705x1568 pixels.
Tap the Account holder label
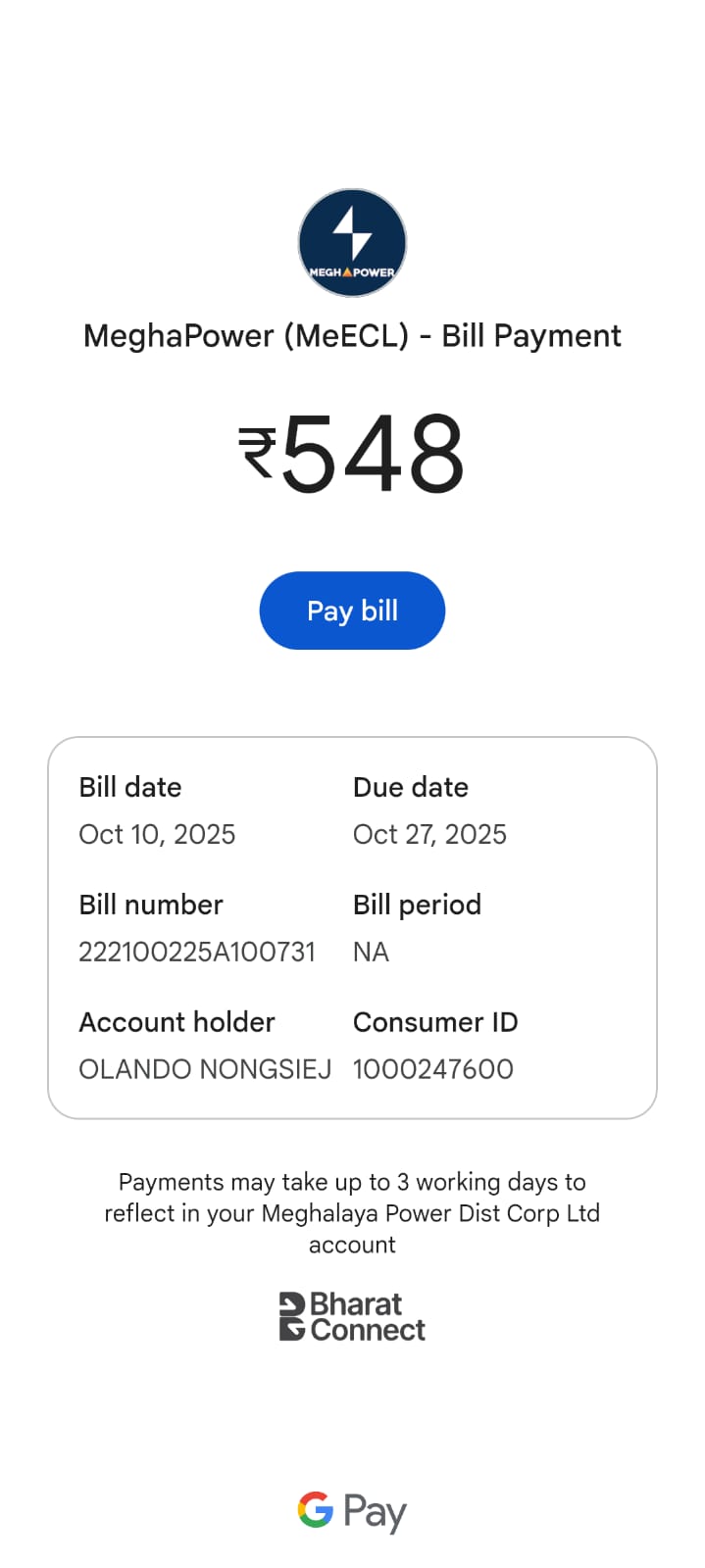176,1022
